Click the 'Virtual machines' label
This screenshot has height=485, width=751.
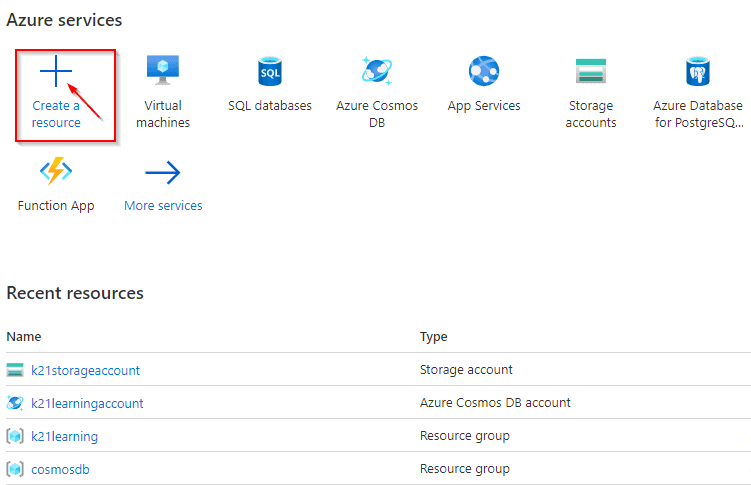163,114
